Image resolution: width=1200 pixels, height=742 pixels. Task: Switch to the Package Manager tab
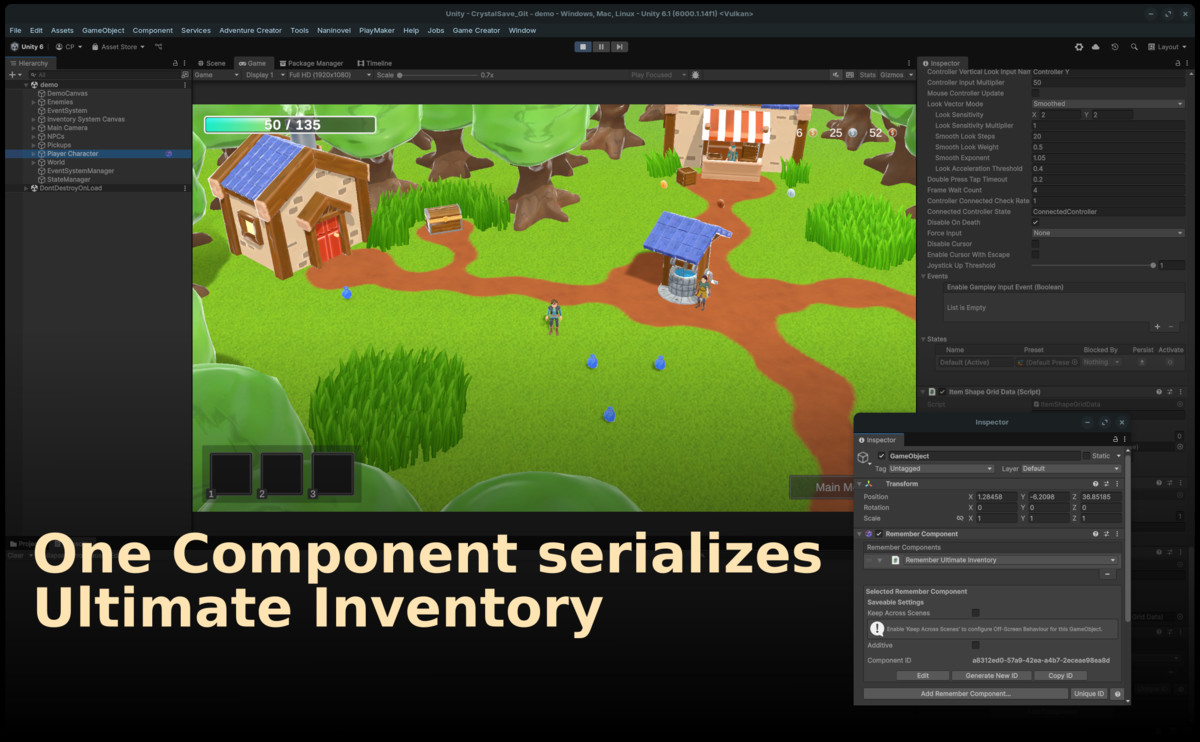[311, 63]
